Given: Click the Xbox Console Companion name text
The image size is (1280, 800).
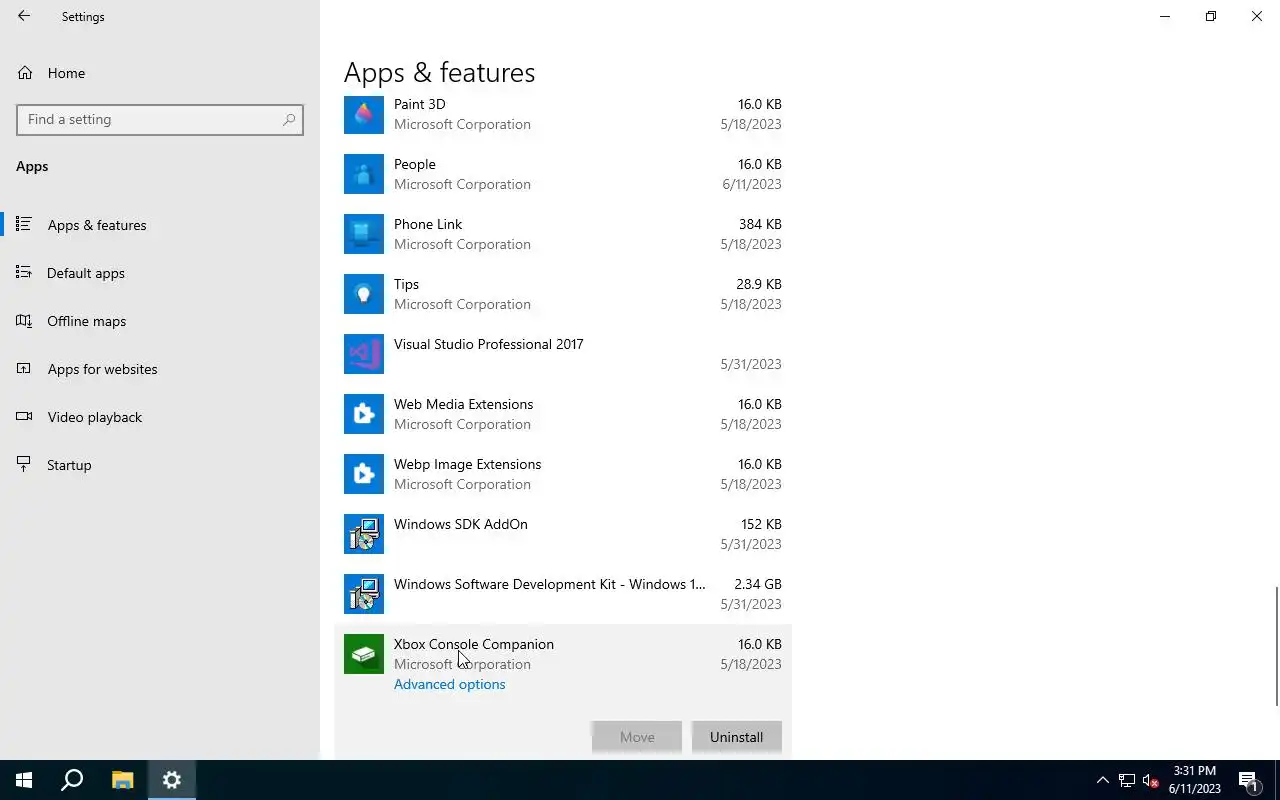Looking at the screenshot, I should [474, 644].
